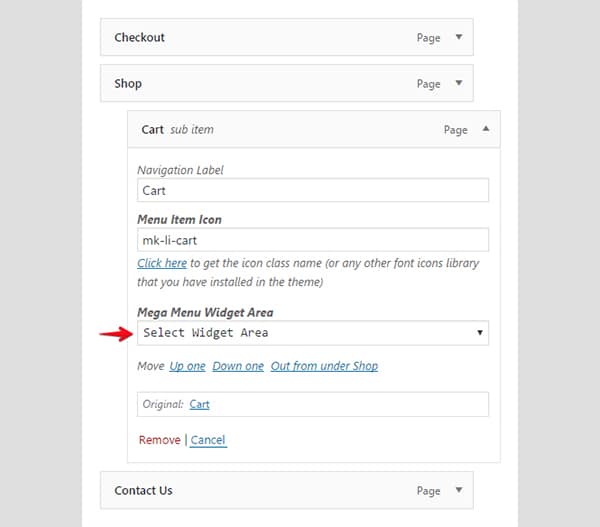Screen dimensions: 600x527
Task: Click the Original Cart info box
Action: (313, 404)
